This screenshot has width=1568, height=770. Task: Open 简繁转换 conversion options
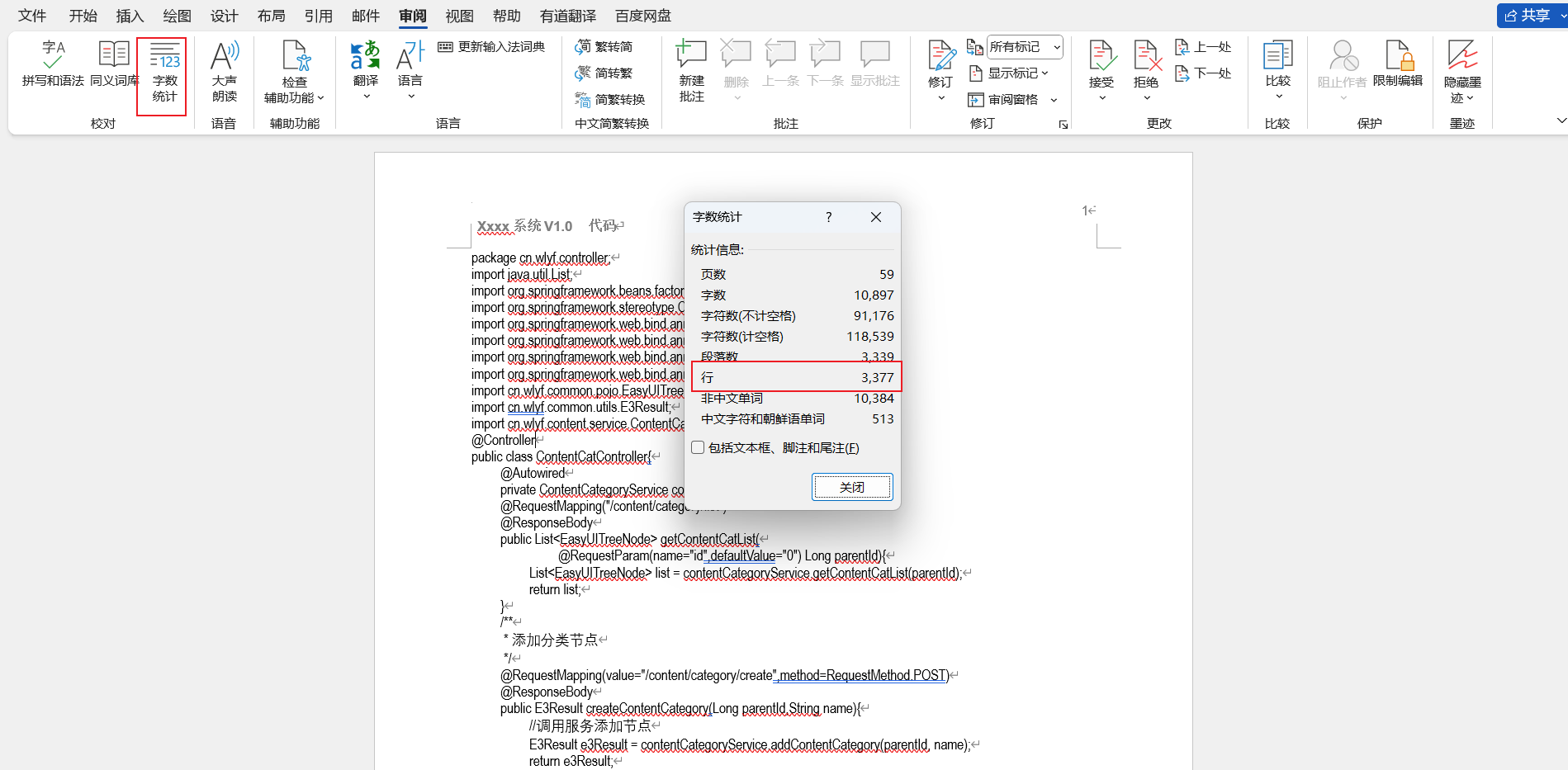pos(610,100)
